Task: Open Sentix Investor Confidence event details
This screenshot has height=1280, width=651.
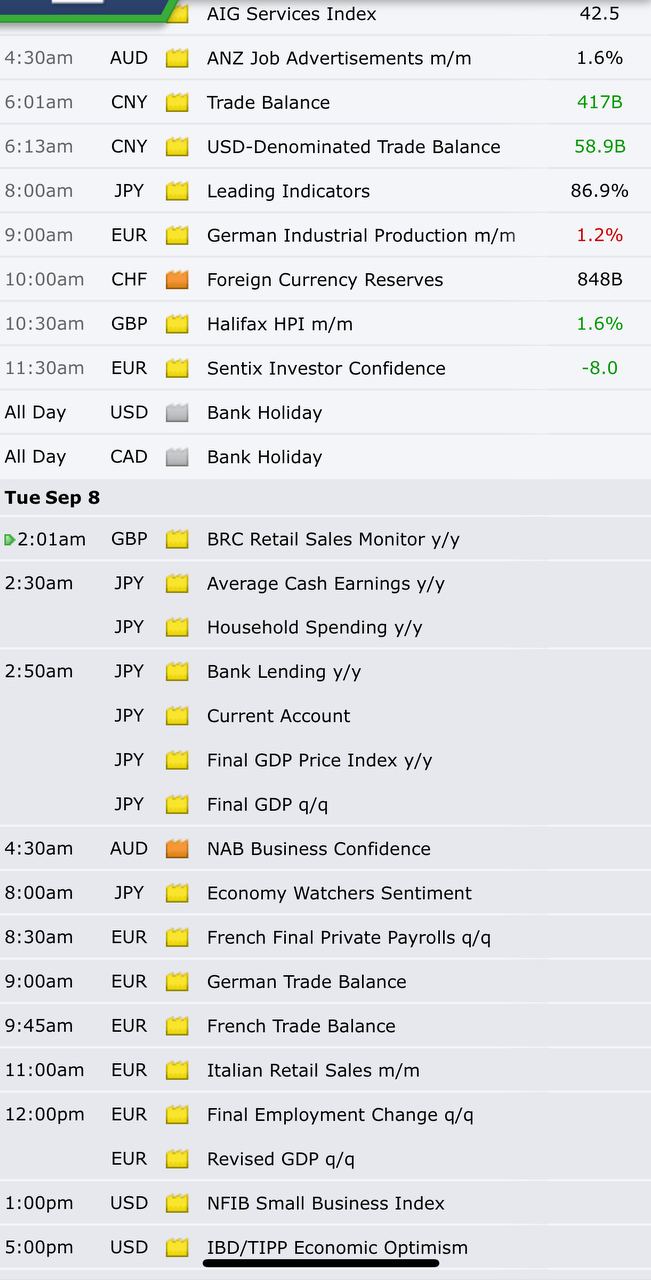Action: click(326, 368)
